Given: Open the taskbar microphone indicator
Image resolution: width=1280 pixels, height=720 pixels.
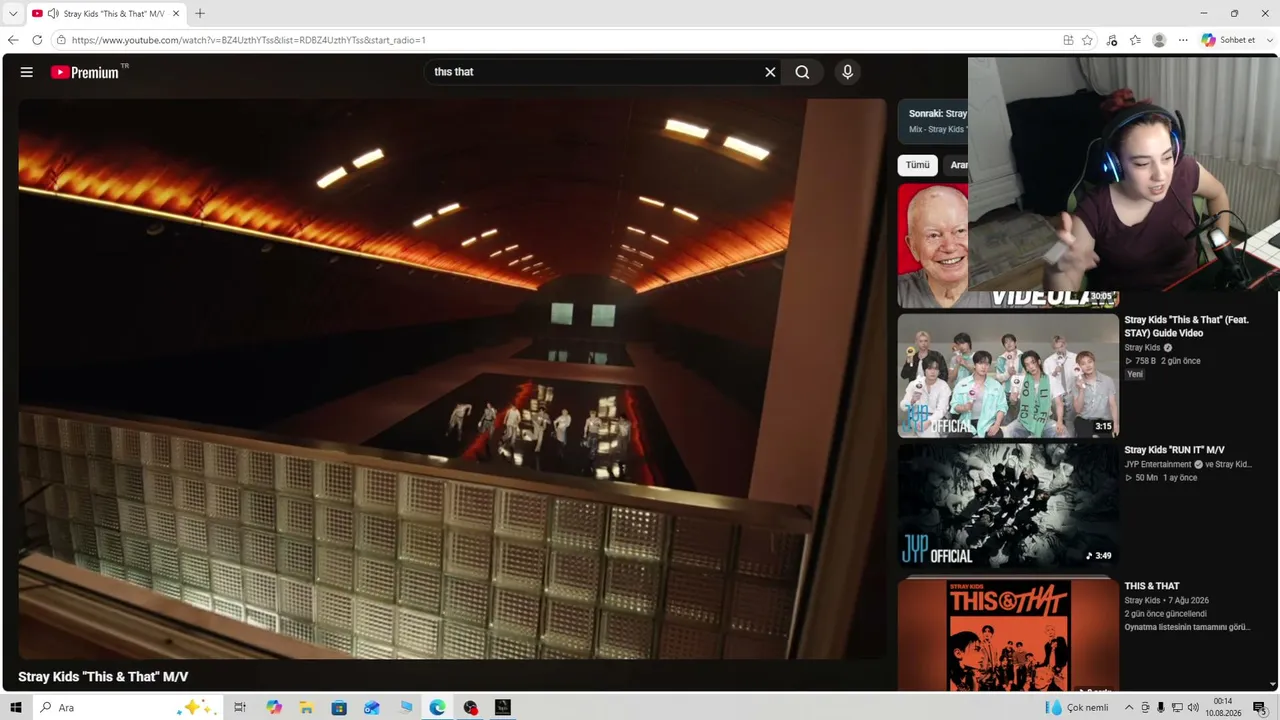Looking at the screenshot, I should 1161,708.
